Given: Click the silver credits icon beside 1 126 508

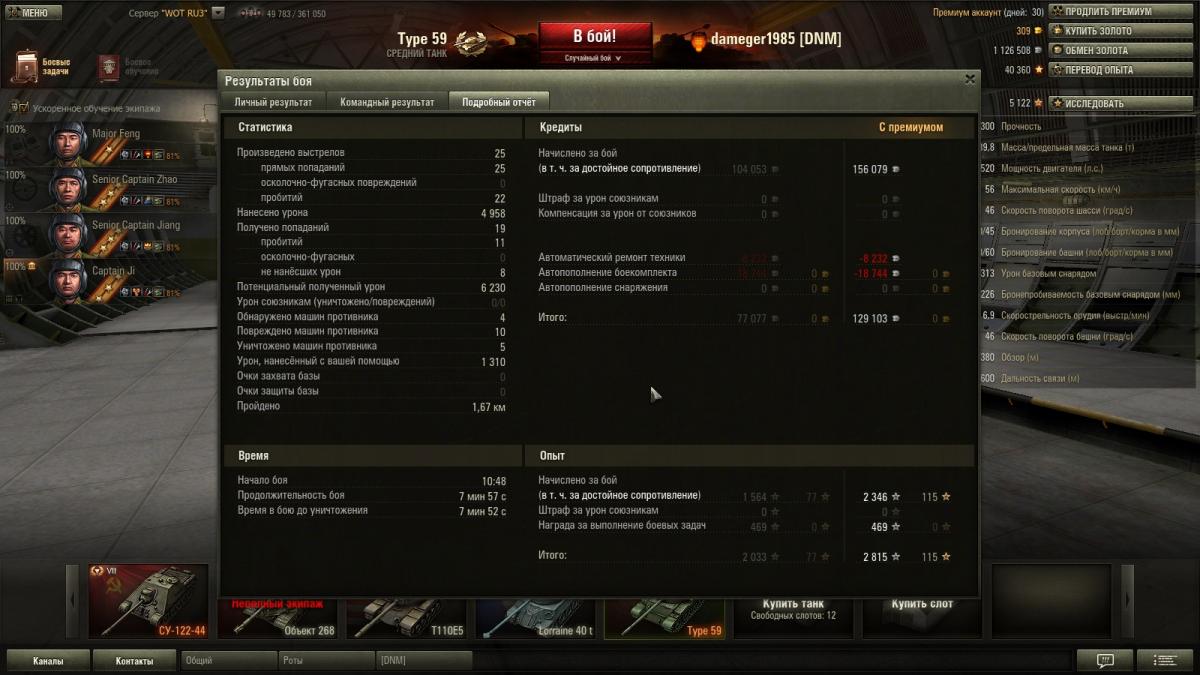Looking at the screenshot, I should 1038,50.
